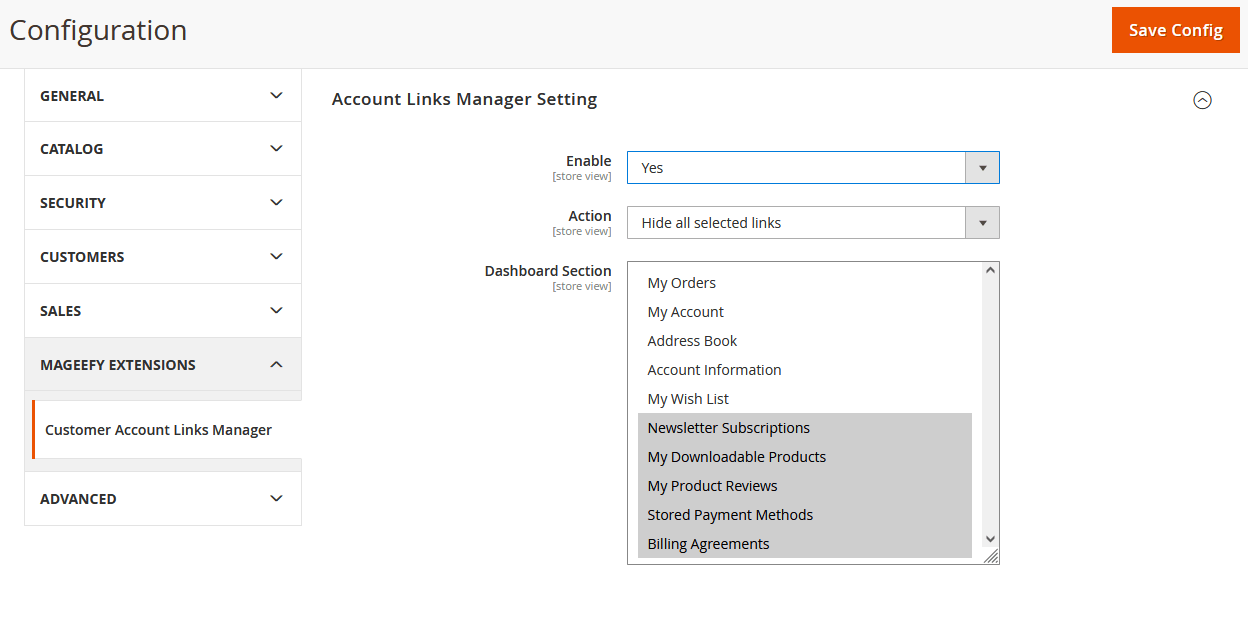
Task: Expand the Catalog configuration section
Action: pyautogui.click(x=163, y=149)
